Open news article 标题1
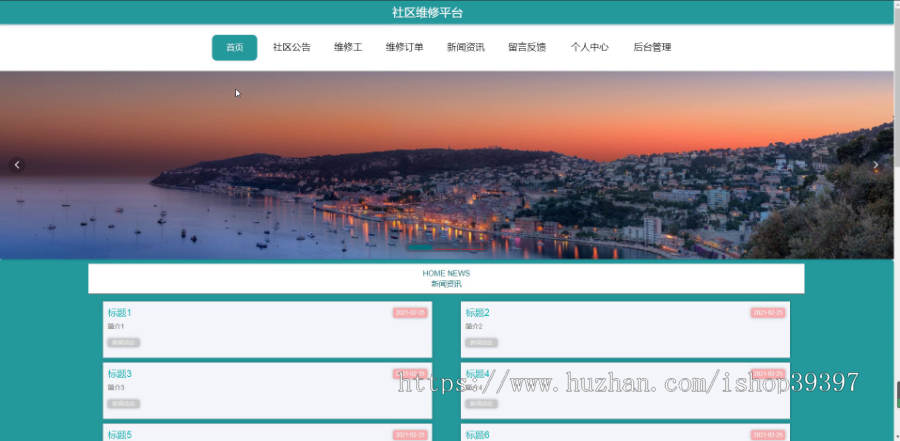 pos(119,313)
